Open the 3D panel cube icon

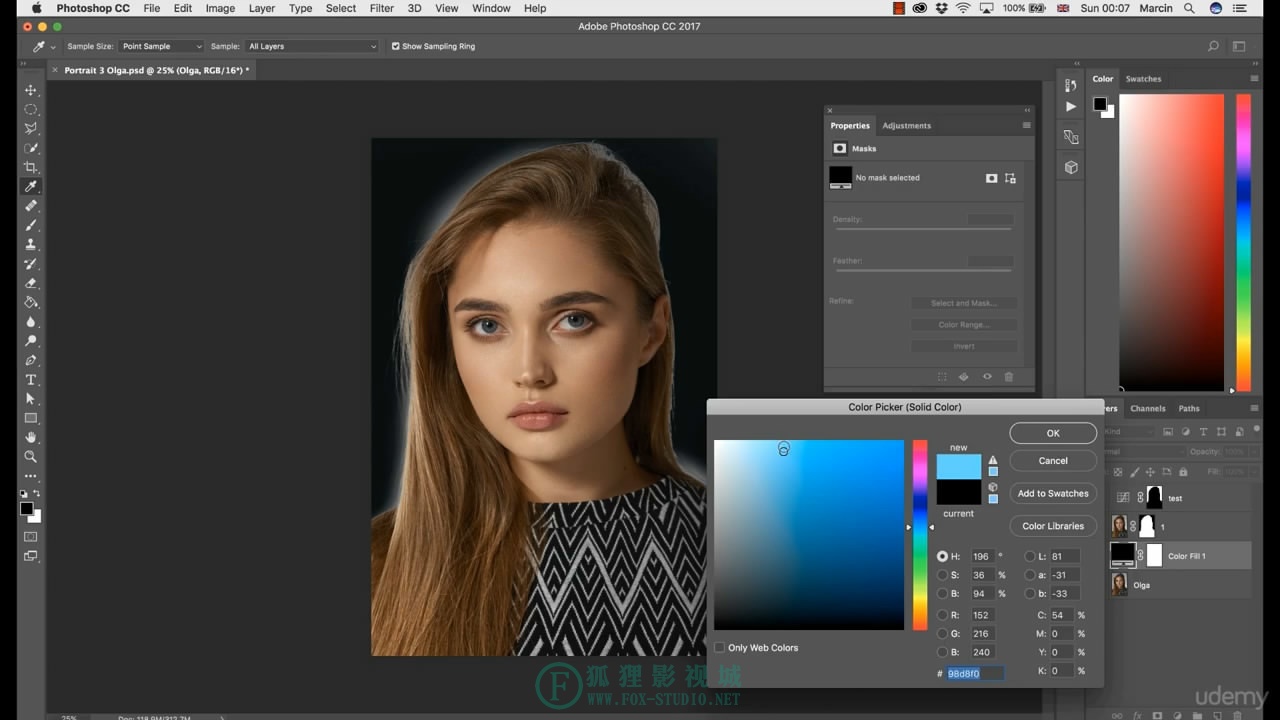tap(1071, 167)
